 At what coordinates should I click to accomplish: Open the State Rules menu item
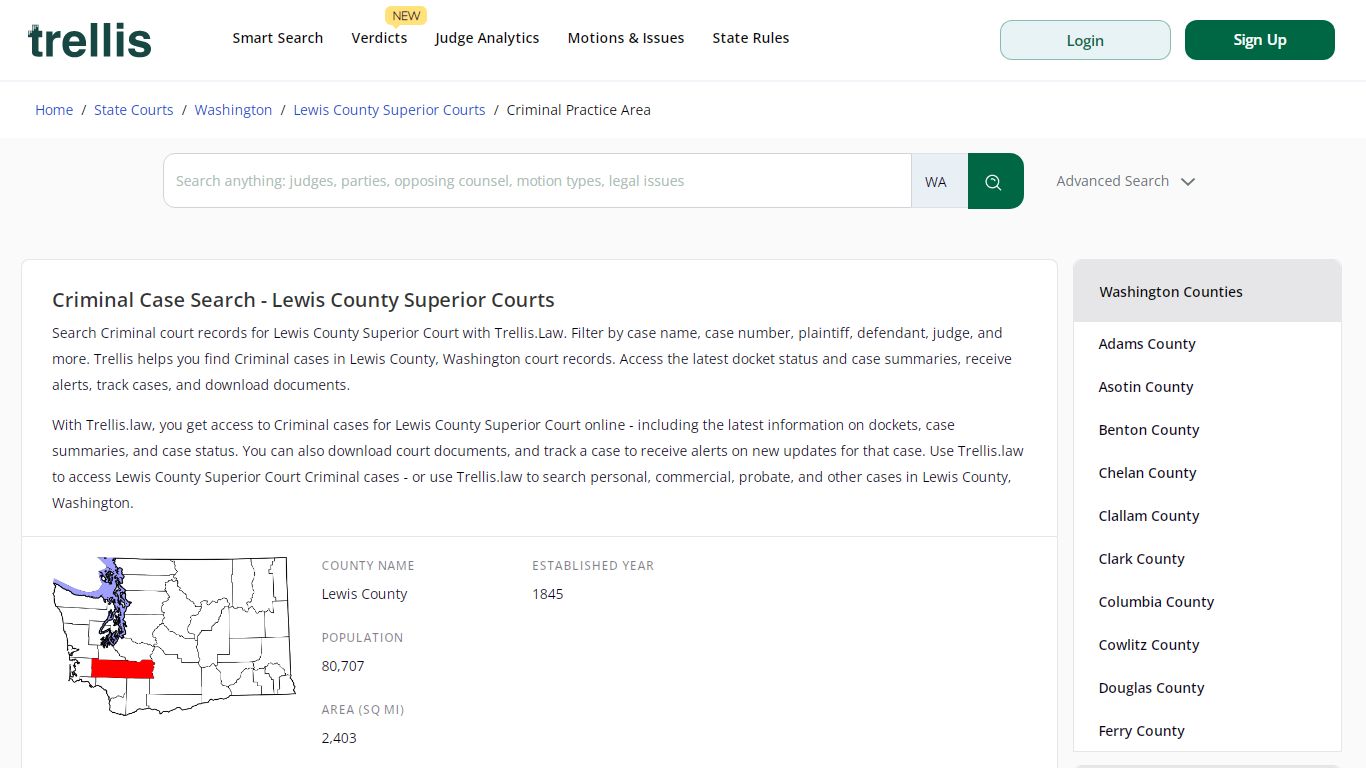pyautogui.click(x=751, y=38)
